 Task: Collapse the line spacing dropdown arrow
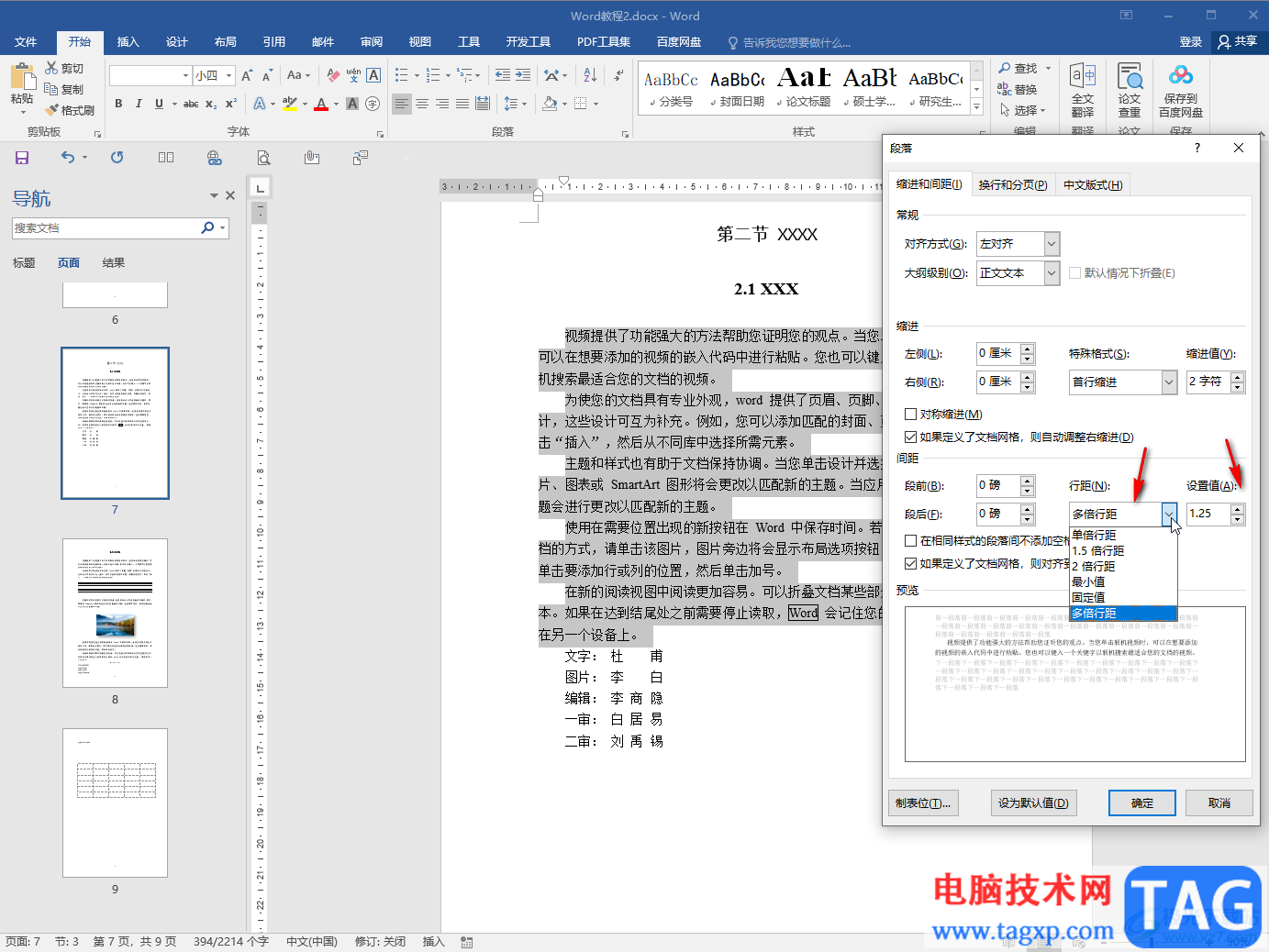1169,515
